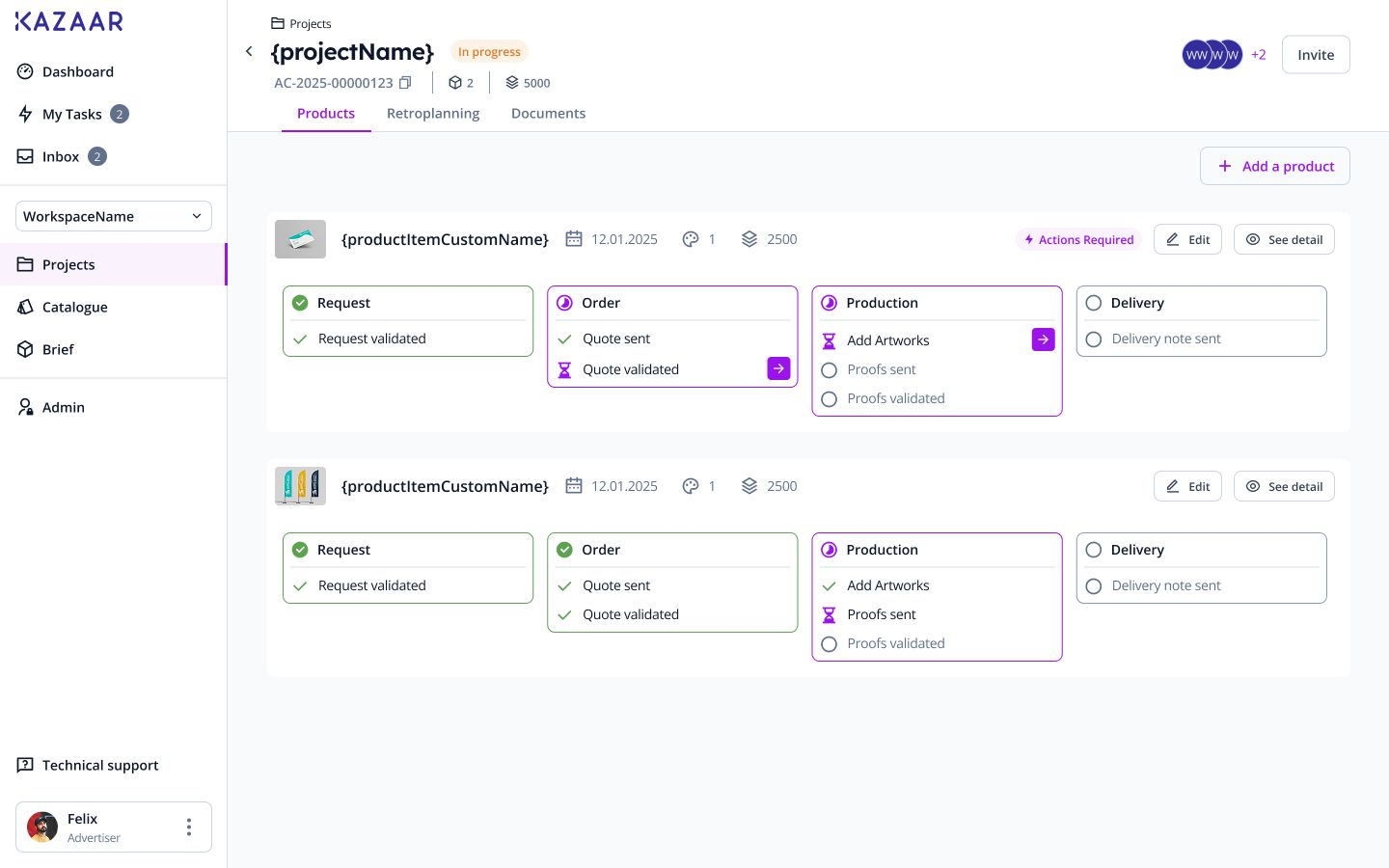Click the Projects breadcrumb folder icon
1389x868 pixels.
278,23
